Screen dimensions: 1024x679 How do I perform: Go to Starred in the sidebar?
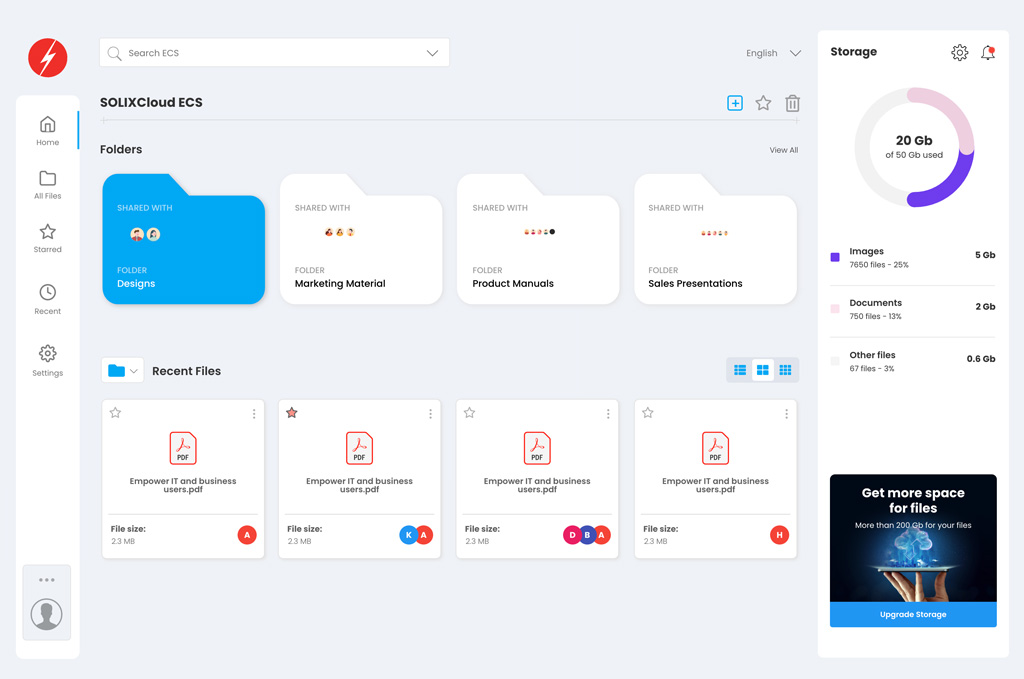point(48,238)
